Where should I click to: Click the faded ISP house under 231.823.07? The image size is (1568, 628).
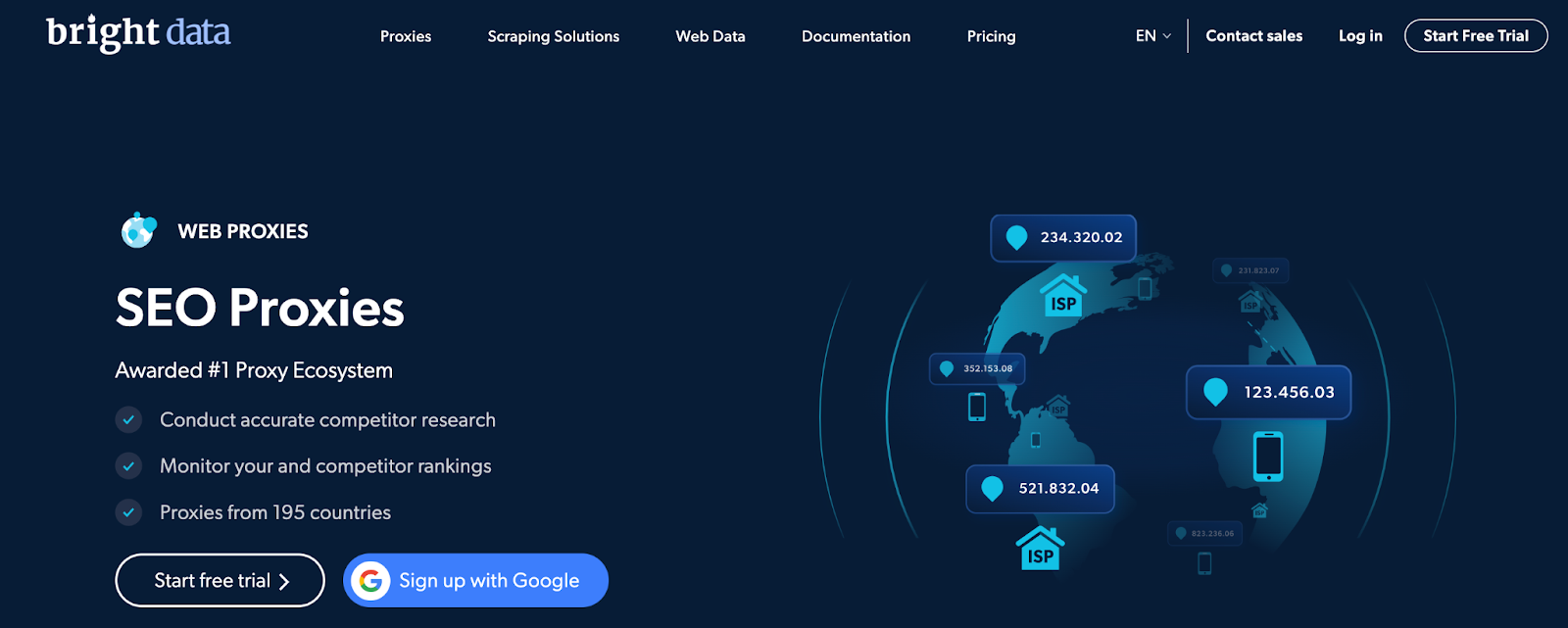click(x=1250, y=302)
